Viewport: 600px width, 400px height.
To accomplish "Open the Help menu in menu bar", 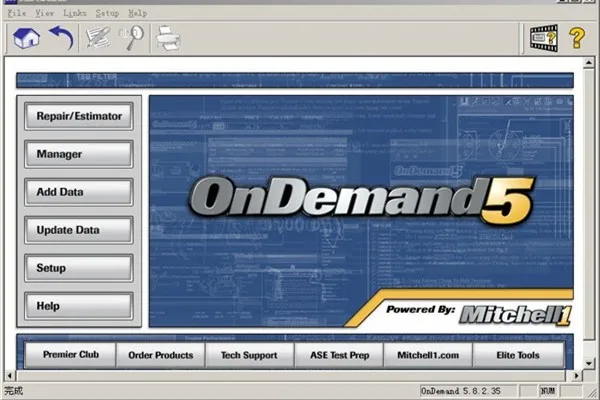I will coord(137,13).
